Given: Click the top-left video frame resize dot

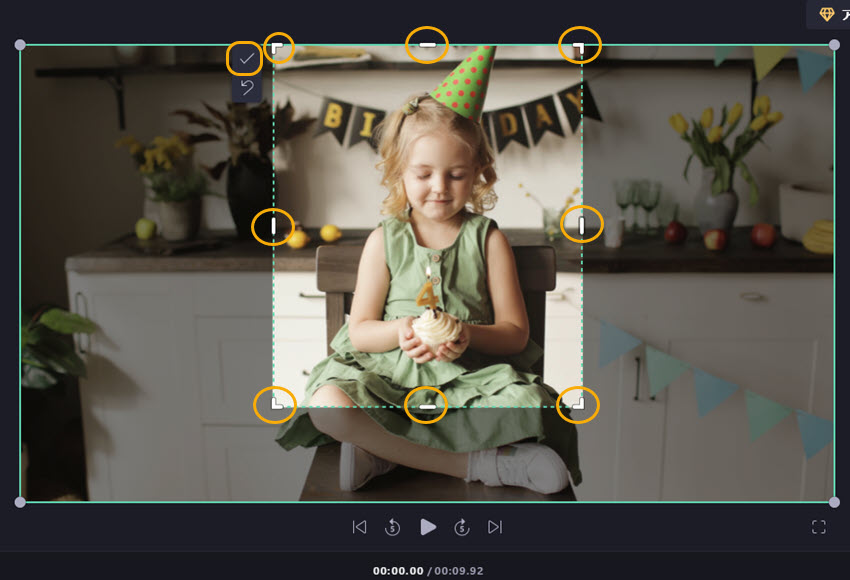Looking at the screenshot, I should [20, 45].
